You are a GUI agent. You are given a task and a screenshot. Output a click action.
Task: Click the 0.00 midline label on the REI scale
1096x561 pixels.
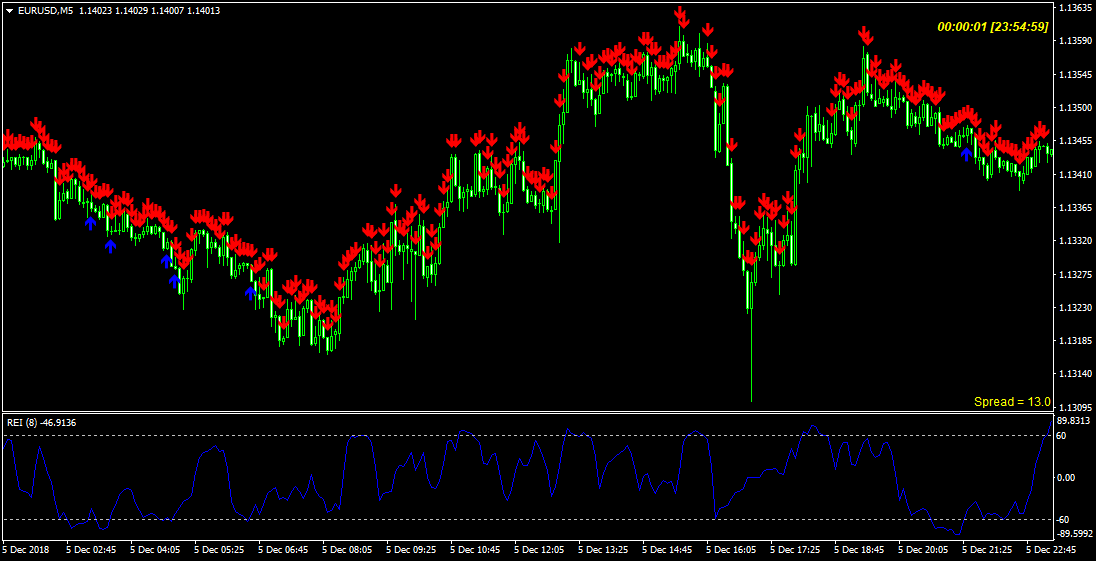click(1065, 478)
